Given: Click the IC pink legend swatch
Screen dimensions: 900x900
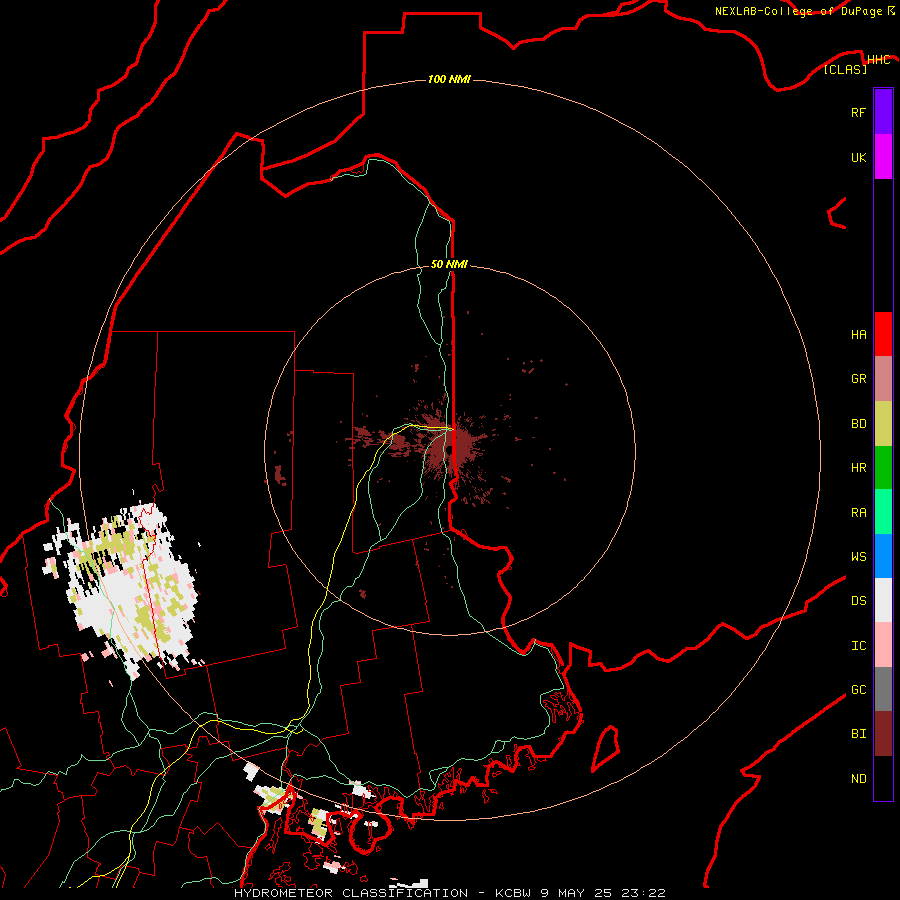Looking at the screenshot, I should (883, 645).
